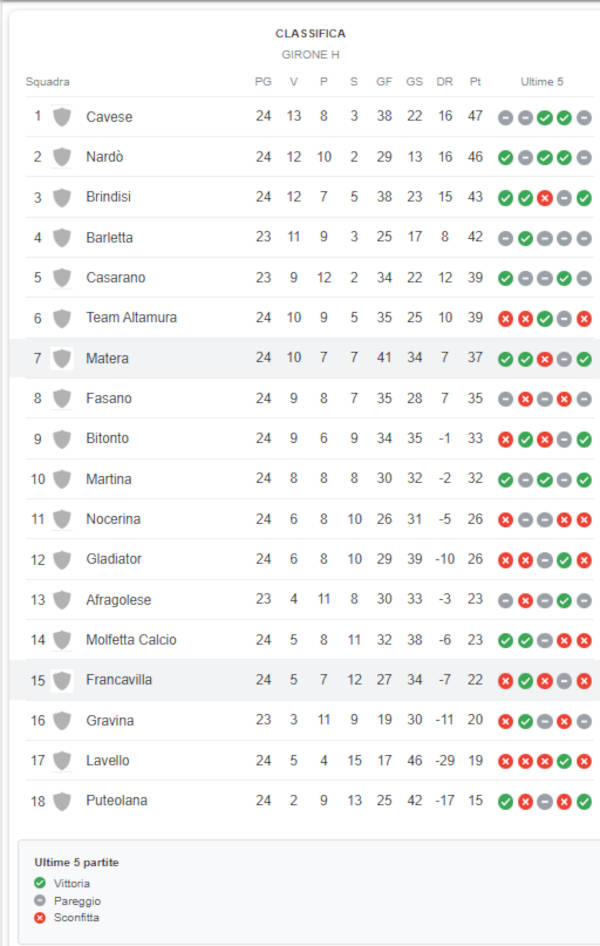Open the Team Altamura team link

pyautogui.click(x=131, y=317)
